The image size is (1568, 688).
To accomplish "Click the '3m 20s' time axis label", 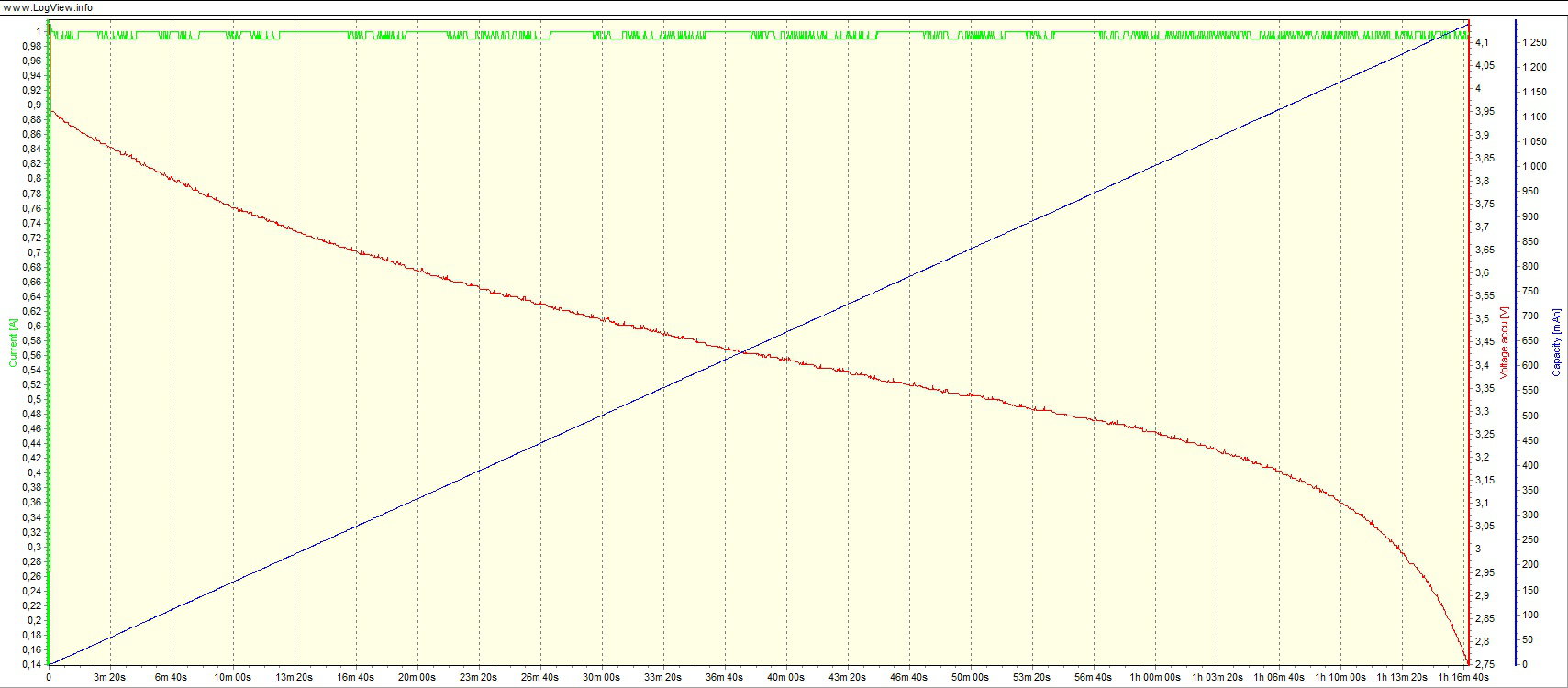I will click(x=109, y=677).
